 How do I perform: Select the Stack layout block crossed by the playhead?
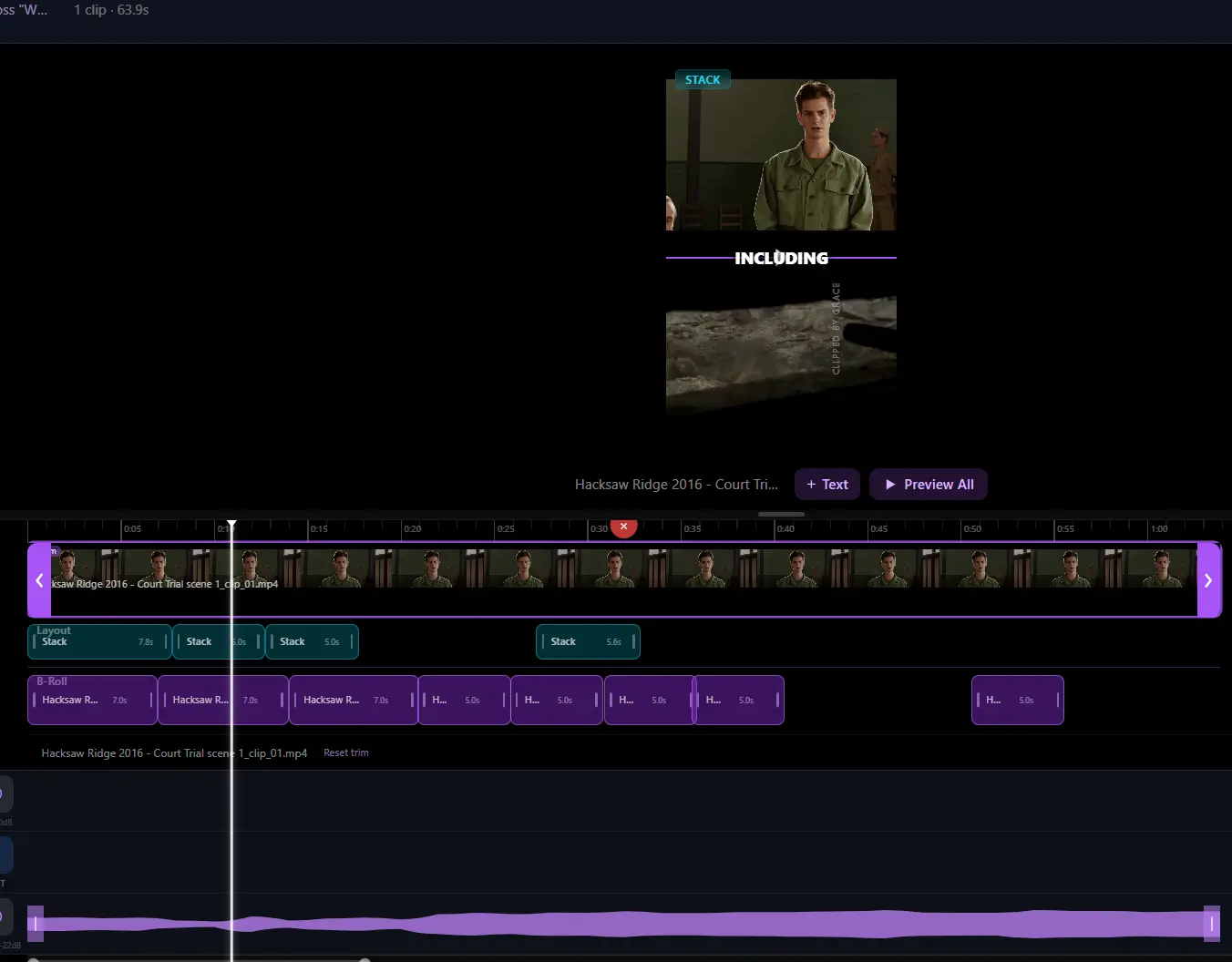pos(219,641)
